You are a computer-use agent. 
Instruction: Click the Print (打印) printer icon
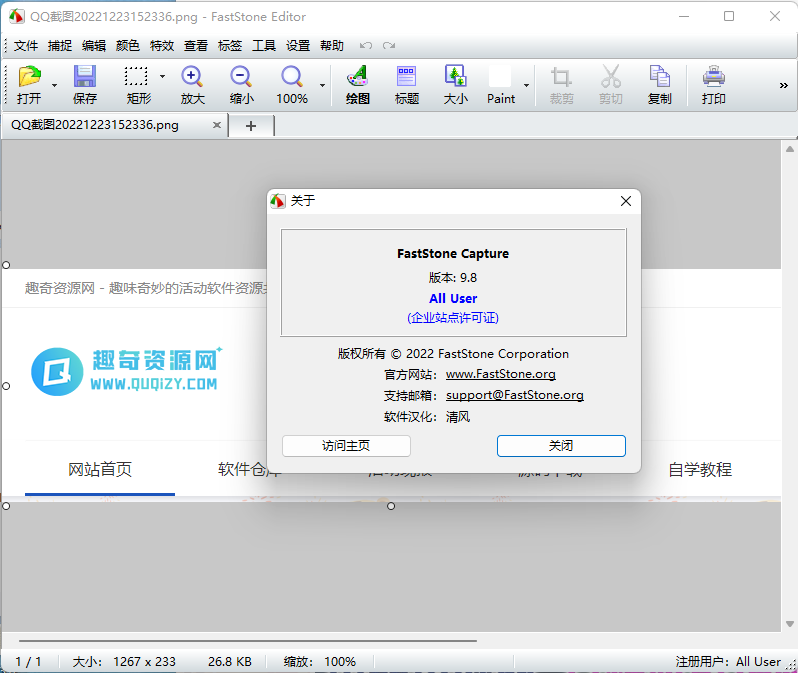click(x=713, y=78)
